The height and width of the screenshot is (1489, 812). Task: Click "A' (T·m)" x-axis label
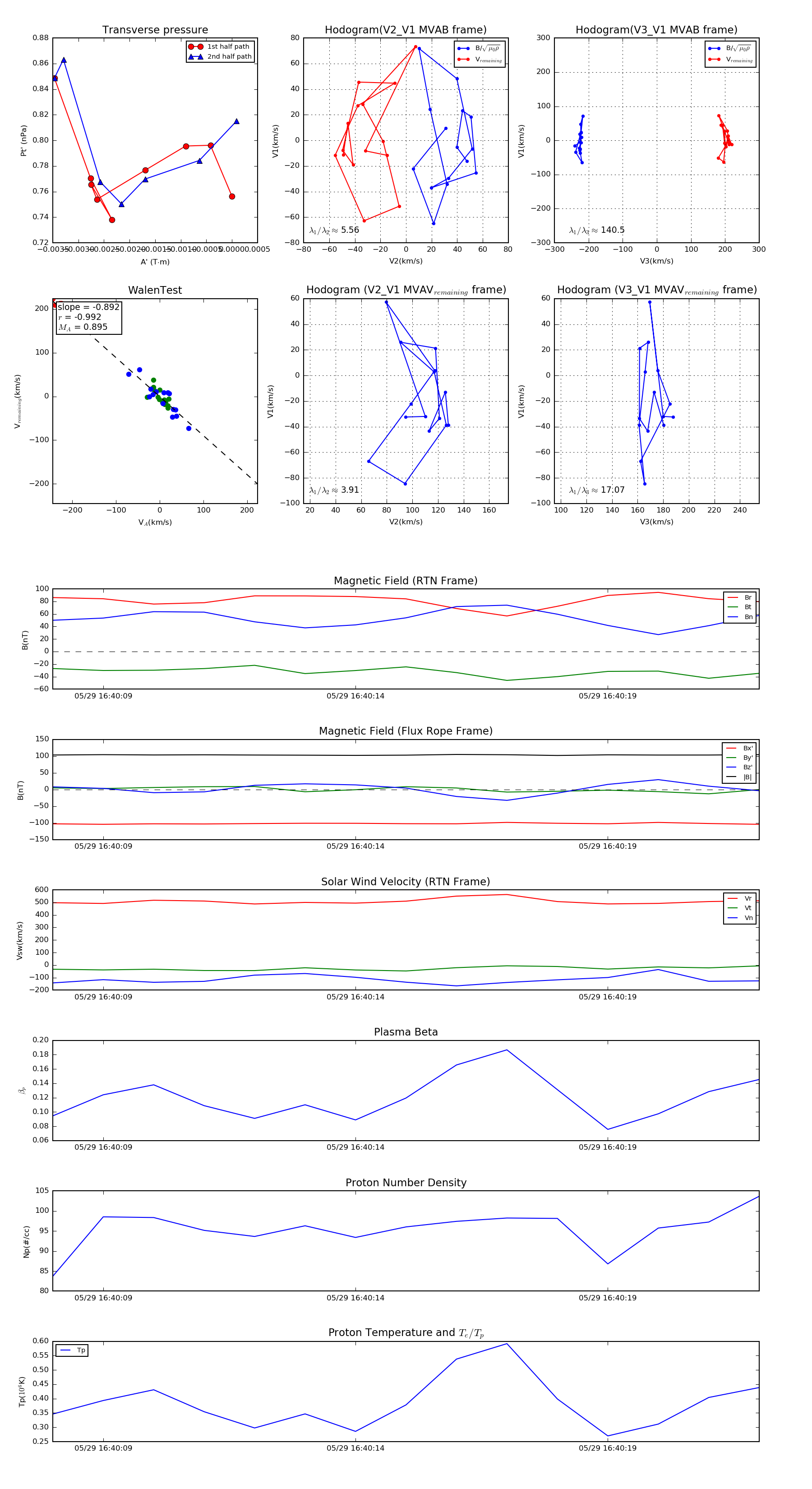point(155,262)
